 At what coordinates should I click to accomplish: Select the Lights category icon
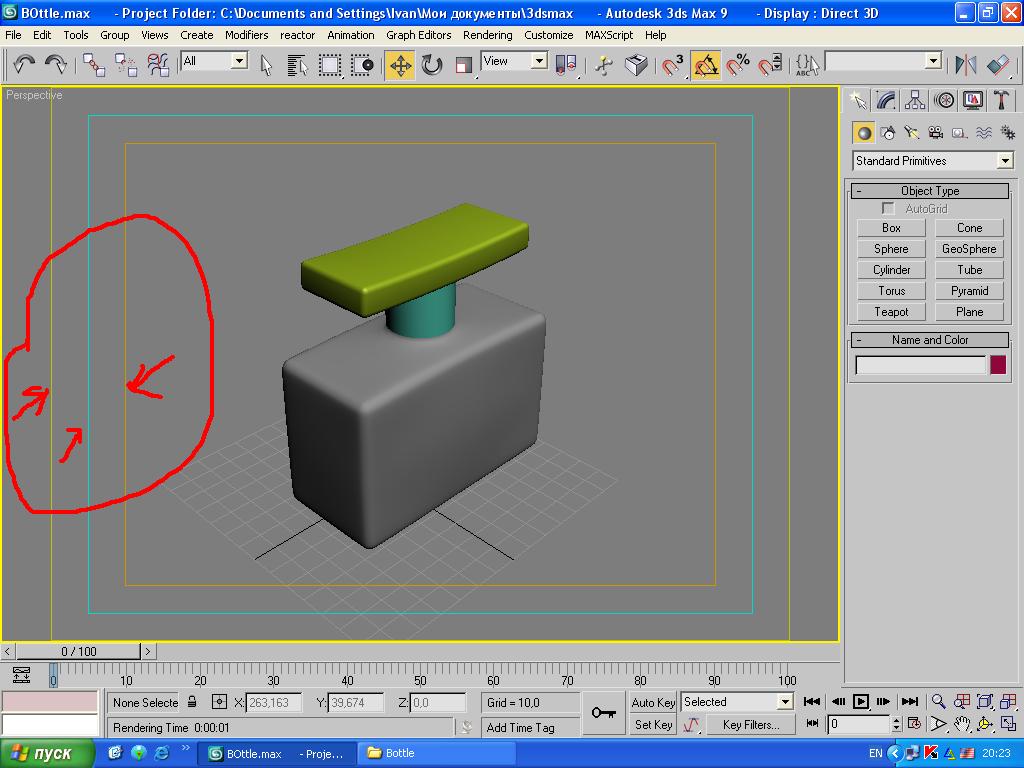(911, 132)
